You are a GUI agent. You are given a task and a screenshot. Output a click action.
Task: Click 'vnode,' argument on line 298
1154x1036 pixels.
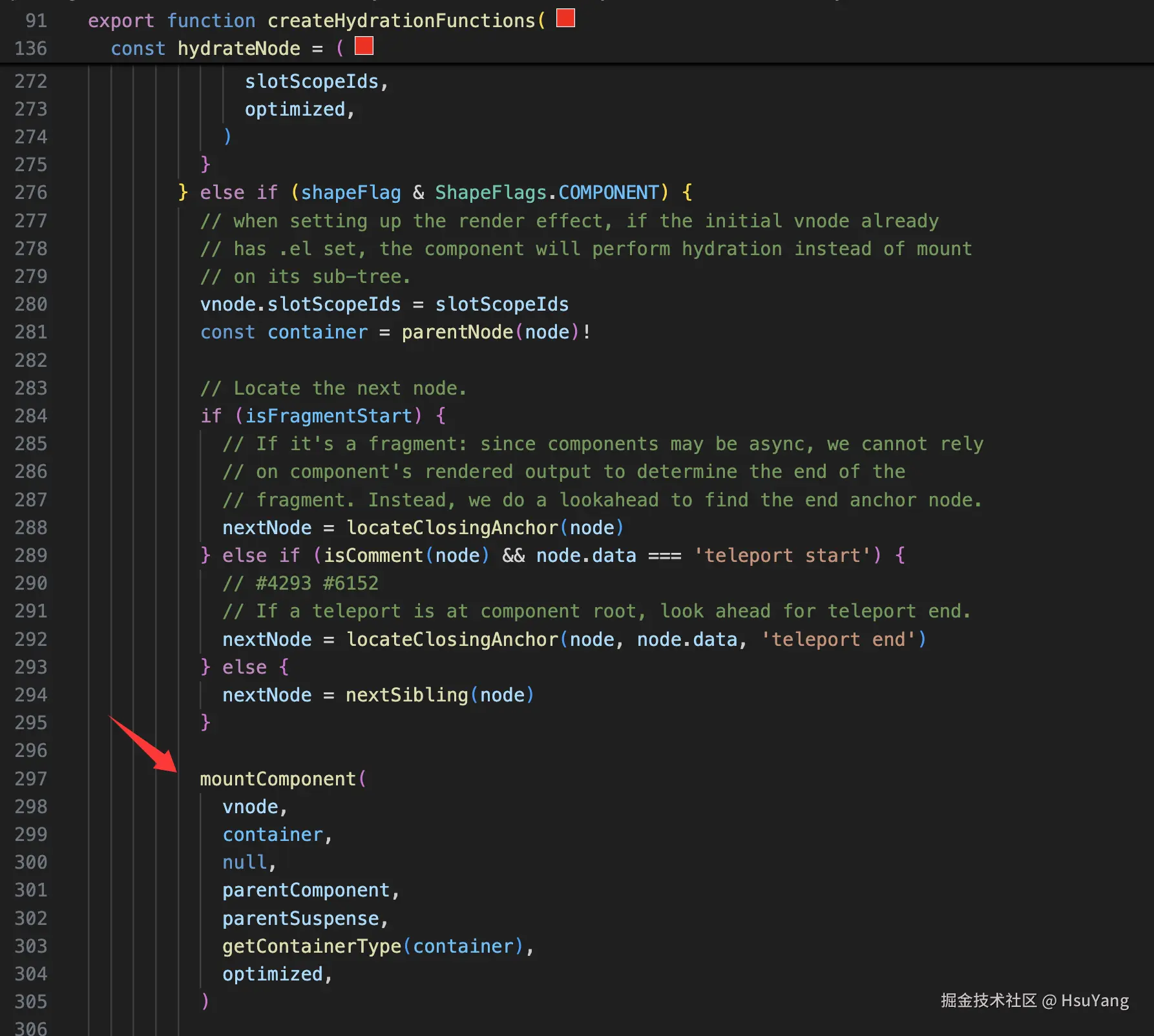(x=255, y=807)
